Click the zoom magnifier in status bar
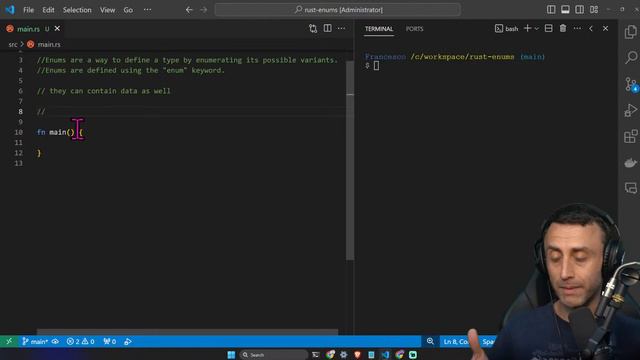640x360 pixels. pyautogui.click(x=430, y=341)
